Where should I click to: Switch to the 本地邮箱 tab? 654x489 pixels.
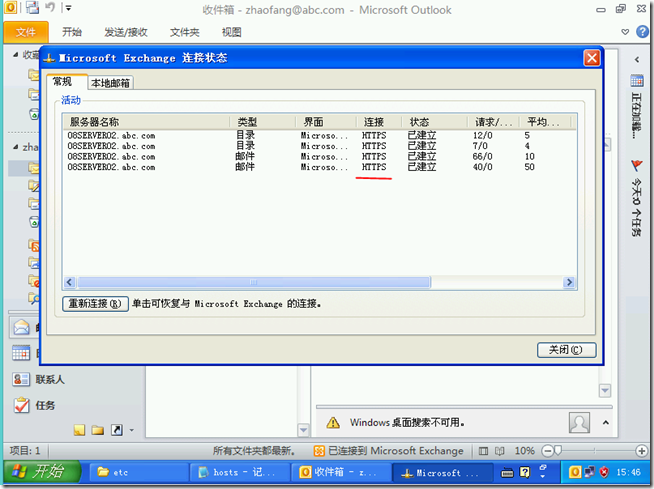pyautogui.click(x=111, y=83)
